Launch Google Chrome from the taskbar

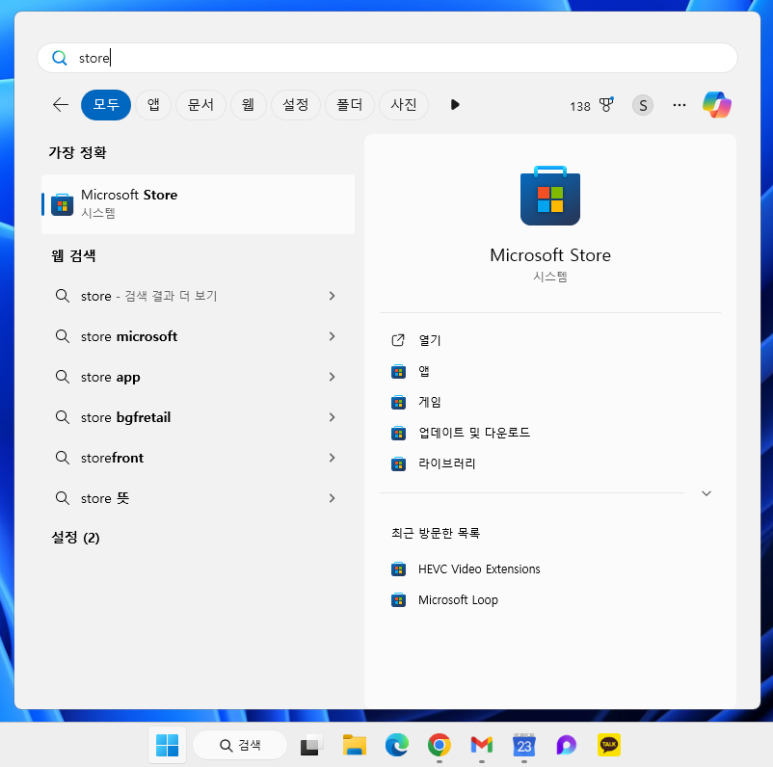click(439, 745)
